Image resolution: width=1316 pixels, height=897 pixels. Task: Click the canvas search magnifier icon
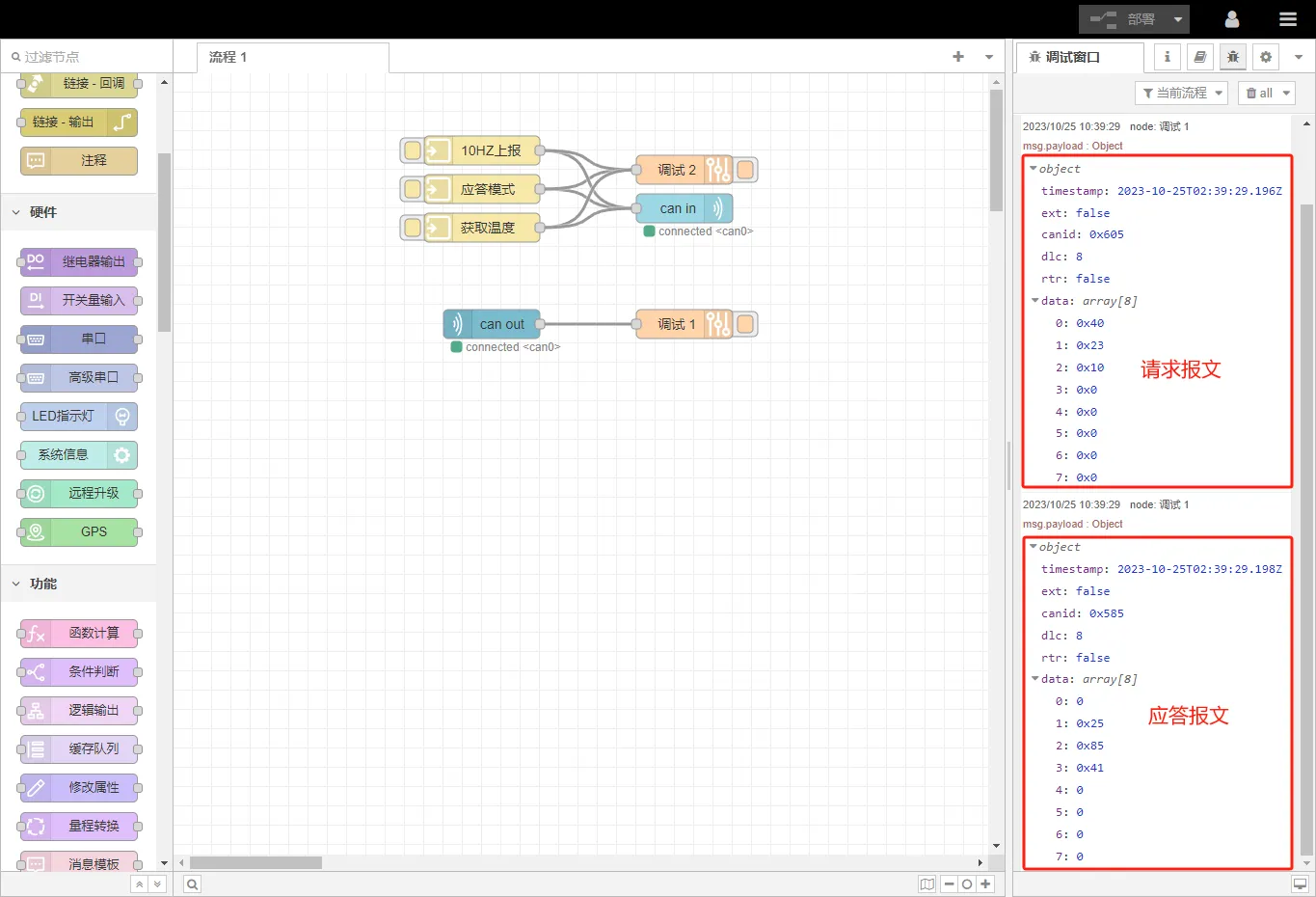tap(193, 884)
